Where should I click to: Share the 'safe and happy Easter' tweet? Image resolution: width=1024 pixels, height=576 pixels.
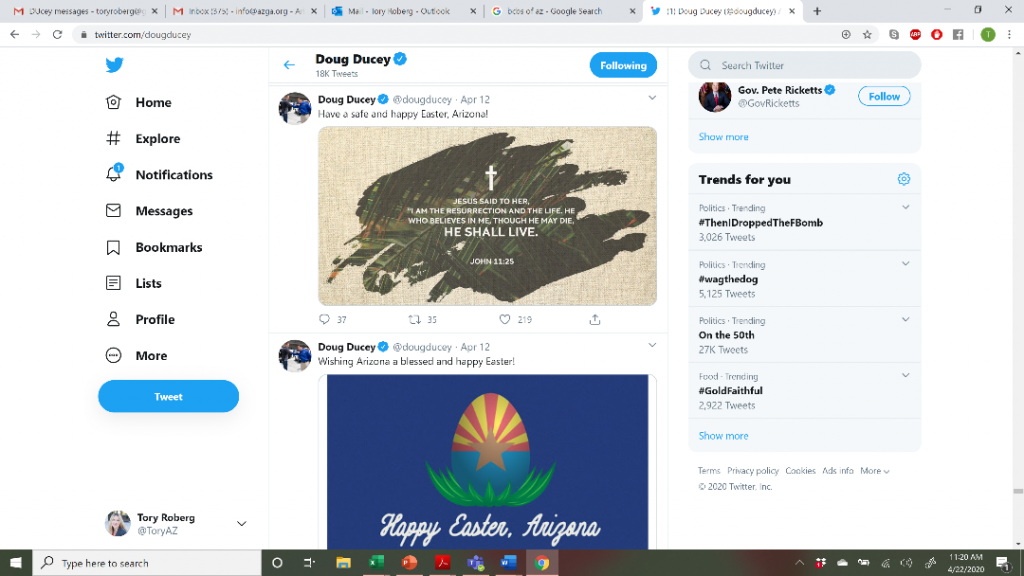pyautogui.click(x=594, y=319)
